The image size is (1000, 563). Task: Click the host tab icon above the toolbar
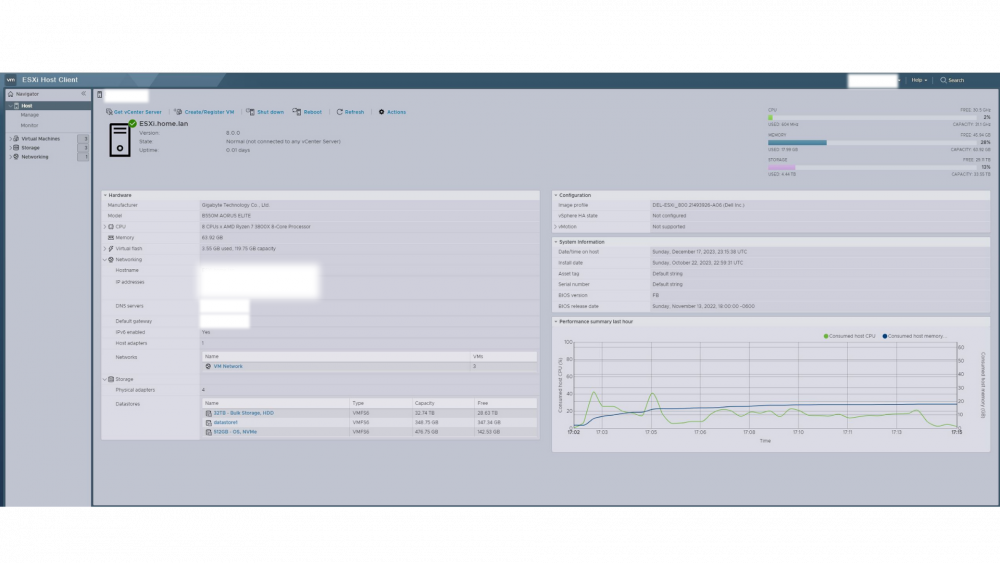pos(99,95)
